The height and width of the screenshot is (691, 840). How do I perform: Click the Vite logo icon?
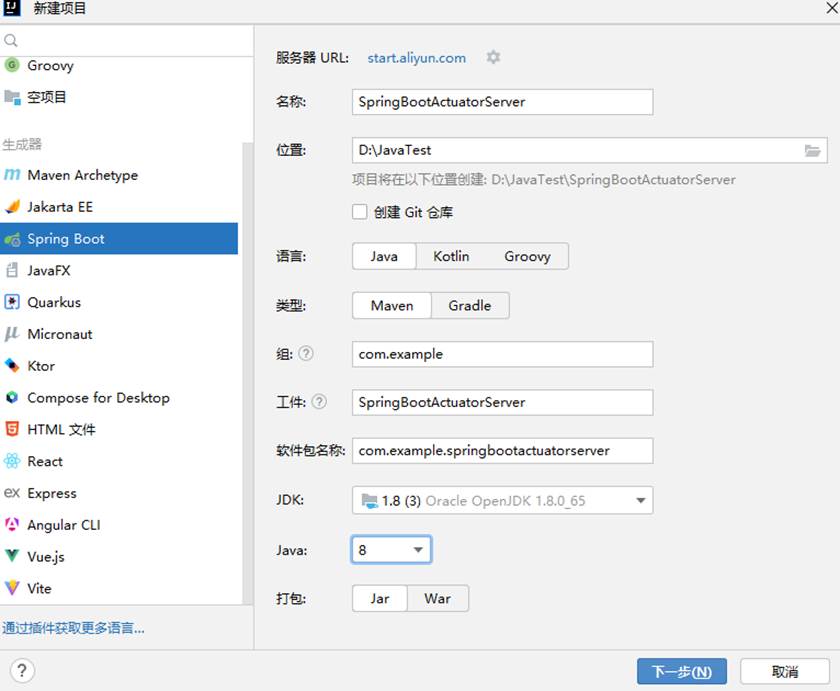click(x=12, y=588)
